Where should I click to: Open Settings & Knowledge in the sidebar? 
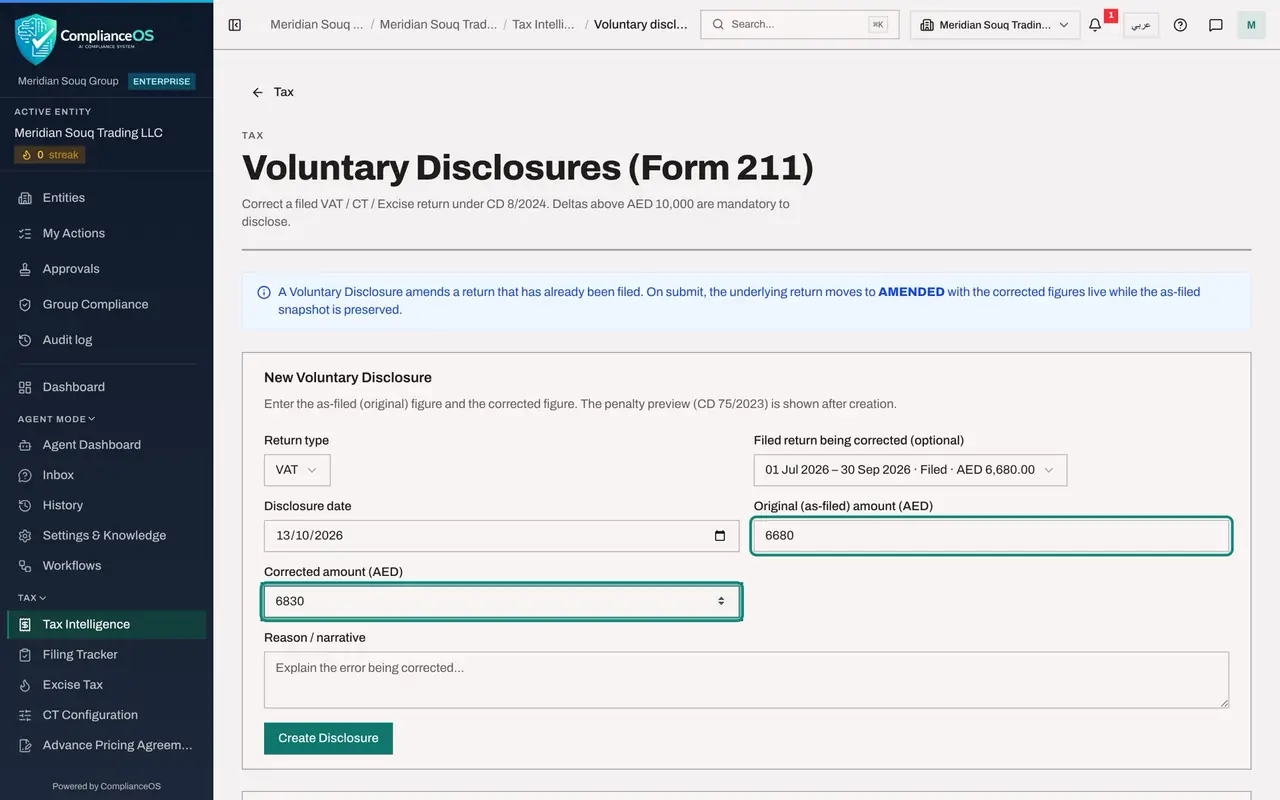(x=107, y=535)
